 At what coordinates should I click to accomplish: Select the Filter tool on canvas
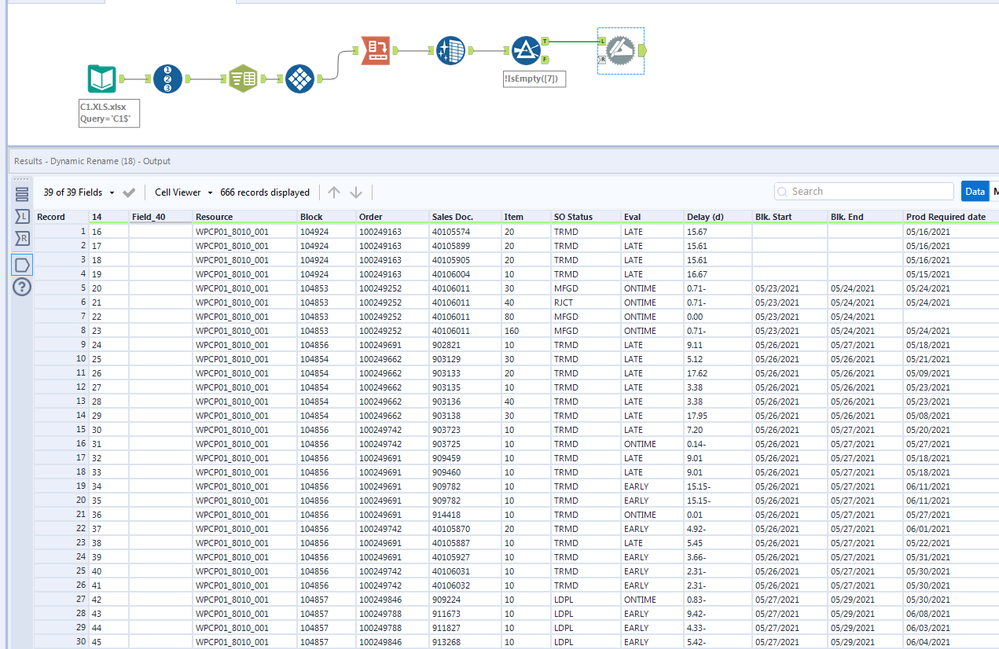point(526,50)
